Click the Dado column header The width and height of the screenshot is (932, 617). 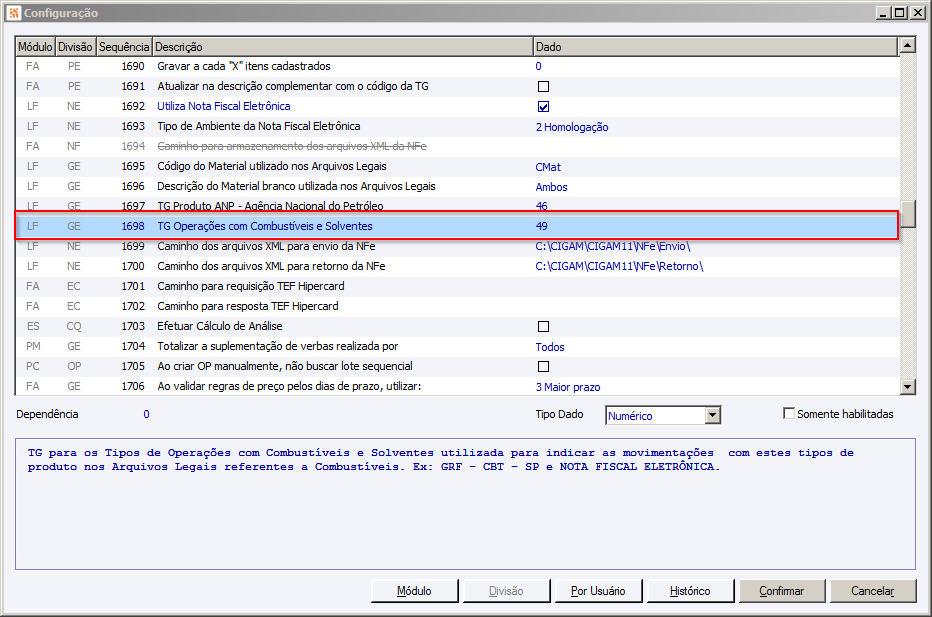[715, 46]
